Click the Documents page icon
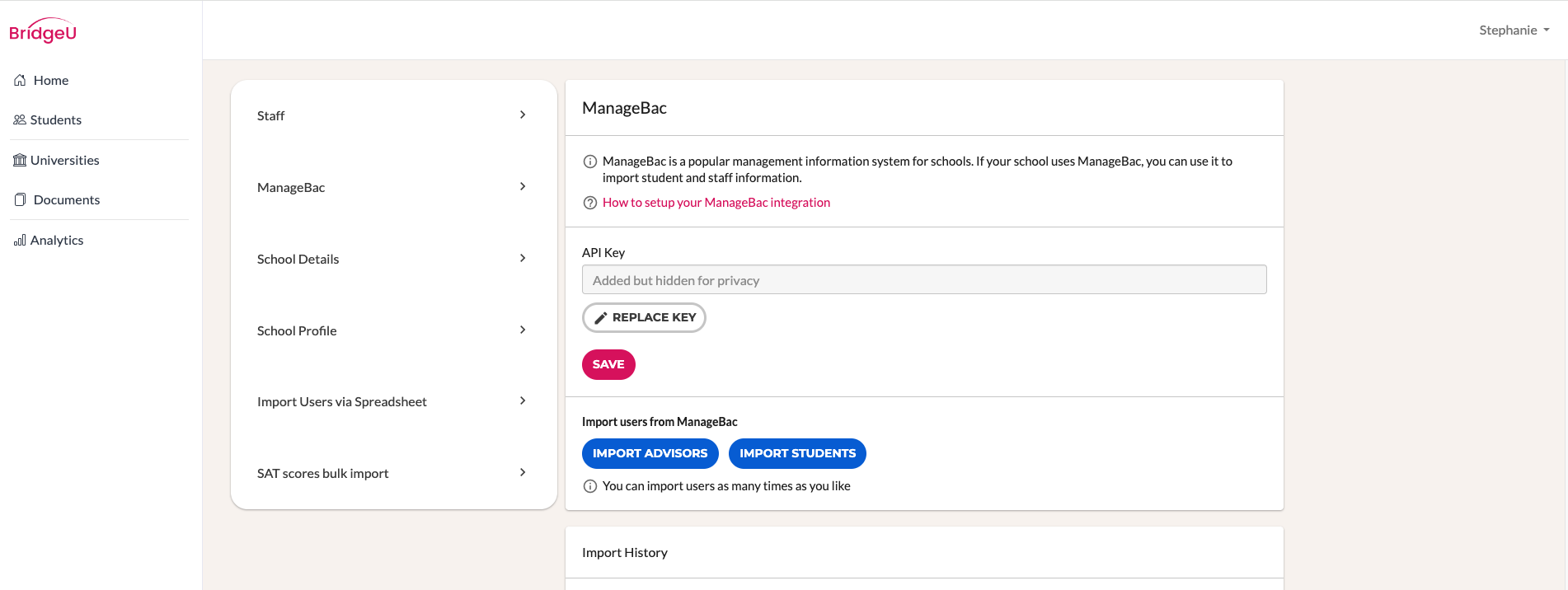Viewport: 1568px width, 590px height. pyautogui.click(x=20, y=199)
